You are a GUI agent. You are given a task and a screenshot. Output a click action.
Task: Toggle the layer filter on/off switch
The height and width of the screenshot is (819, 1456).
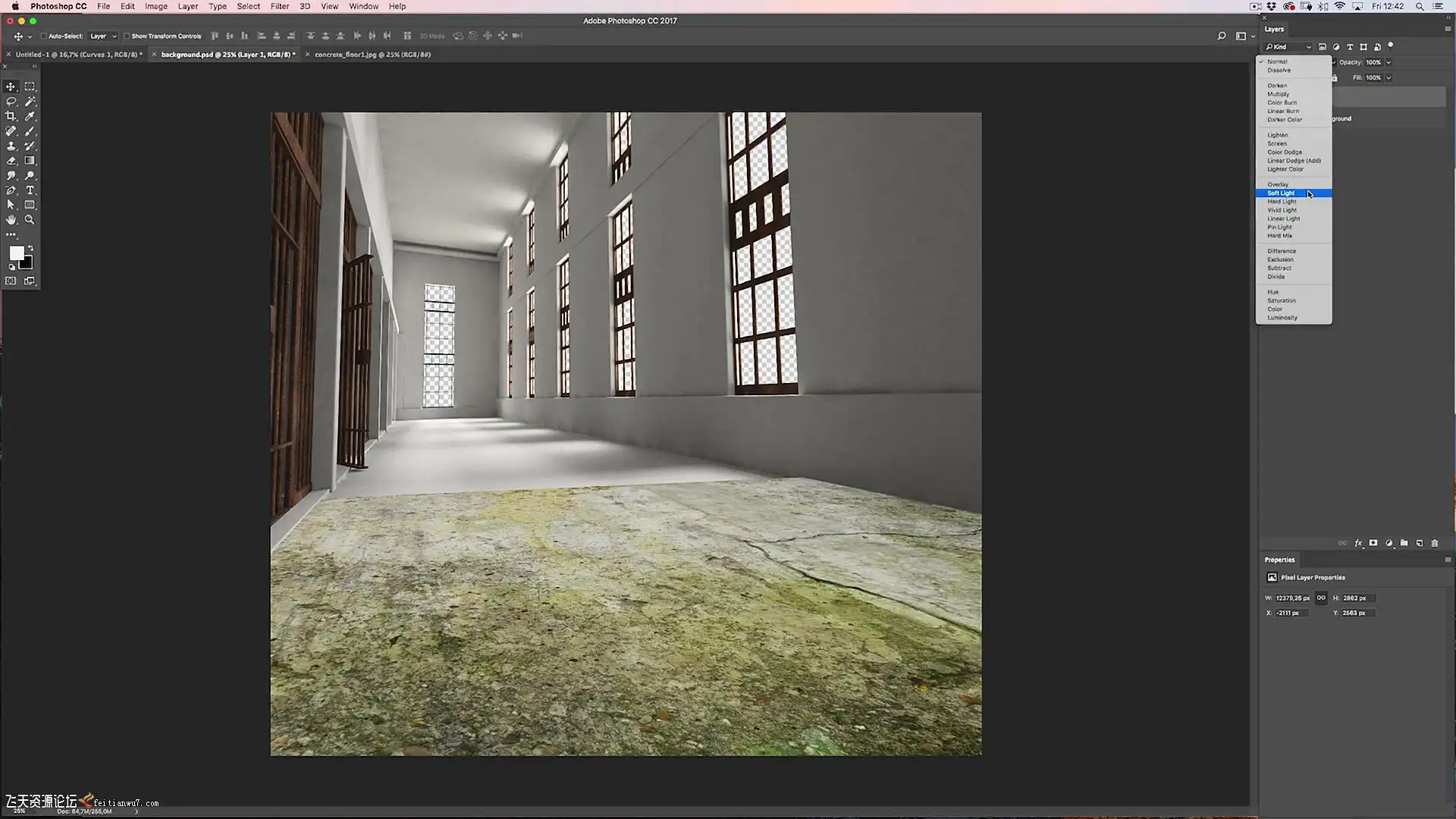click(x=1391, y=46)
